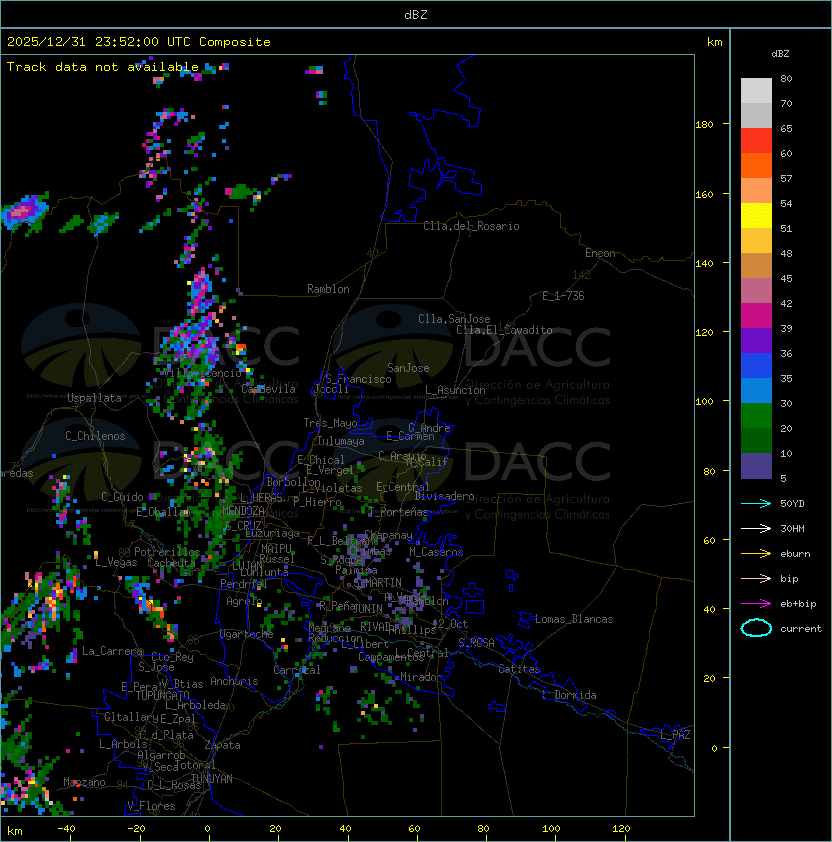Screen dimensions: 832x842
Task: Click the cyan 50YD arrow in legend
Action: pyautogui.click(x=756, y=503)
